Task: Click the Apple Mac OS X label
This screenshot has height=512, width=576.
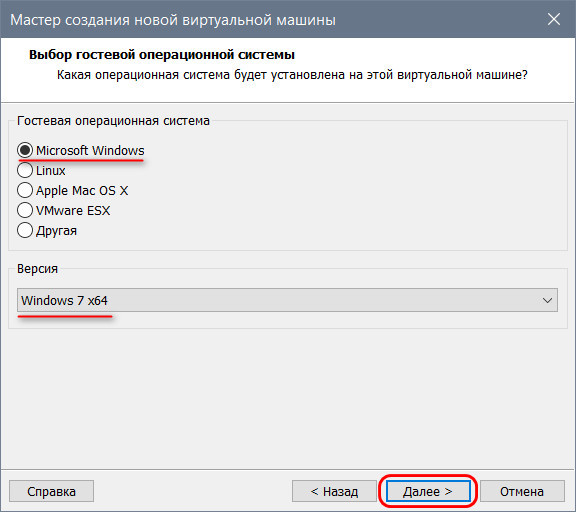Action: 82,191
